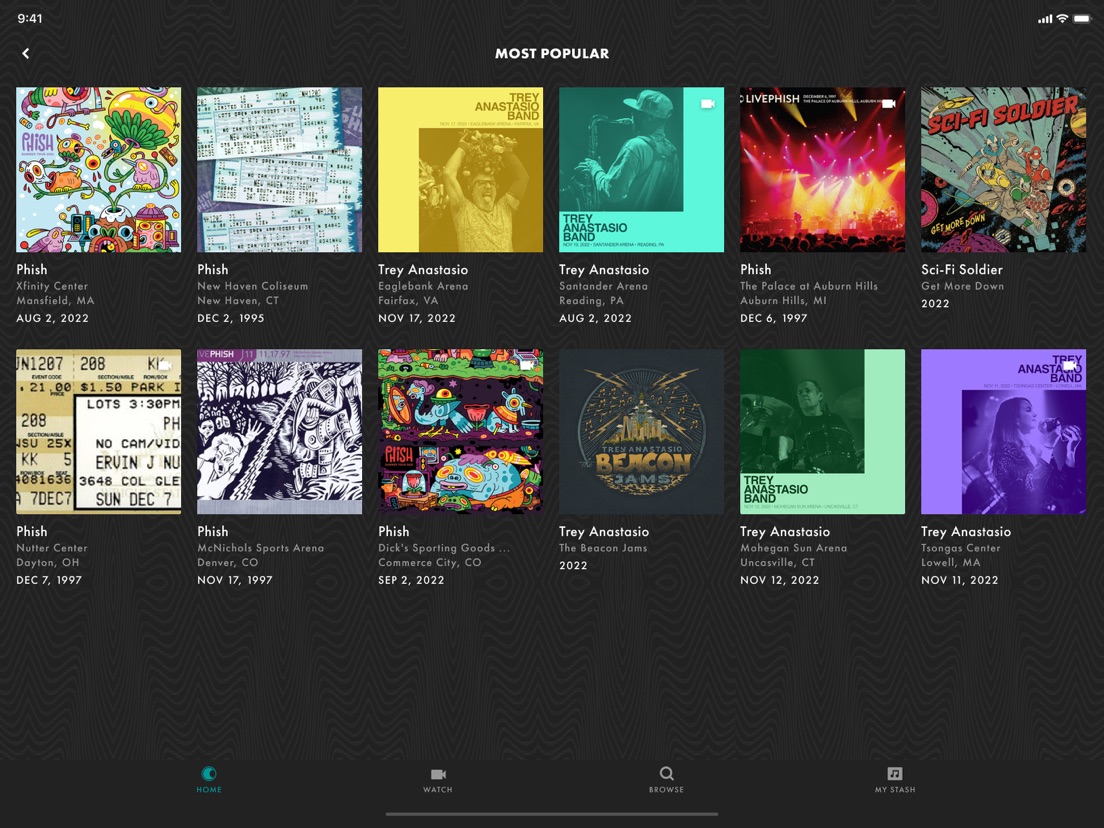This screenshot has width=1104, height=828.
Task: Tap the video camera icon on Dick's Sporting Goods show
Action: (526, 363)
